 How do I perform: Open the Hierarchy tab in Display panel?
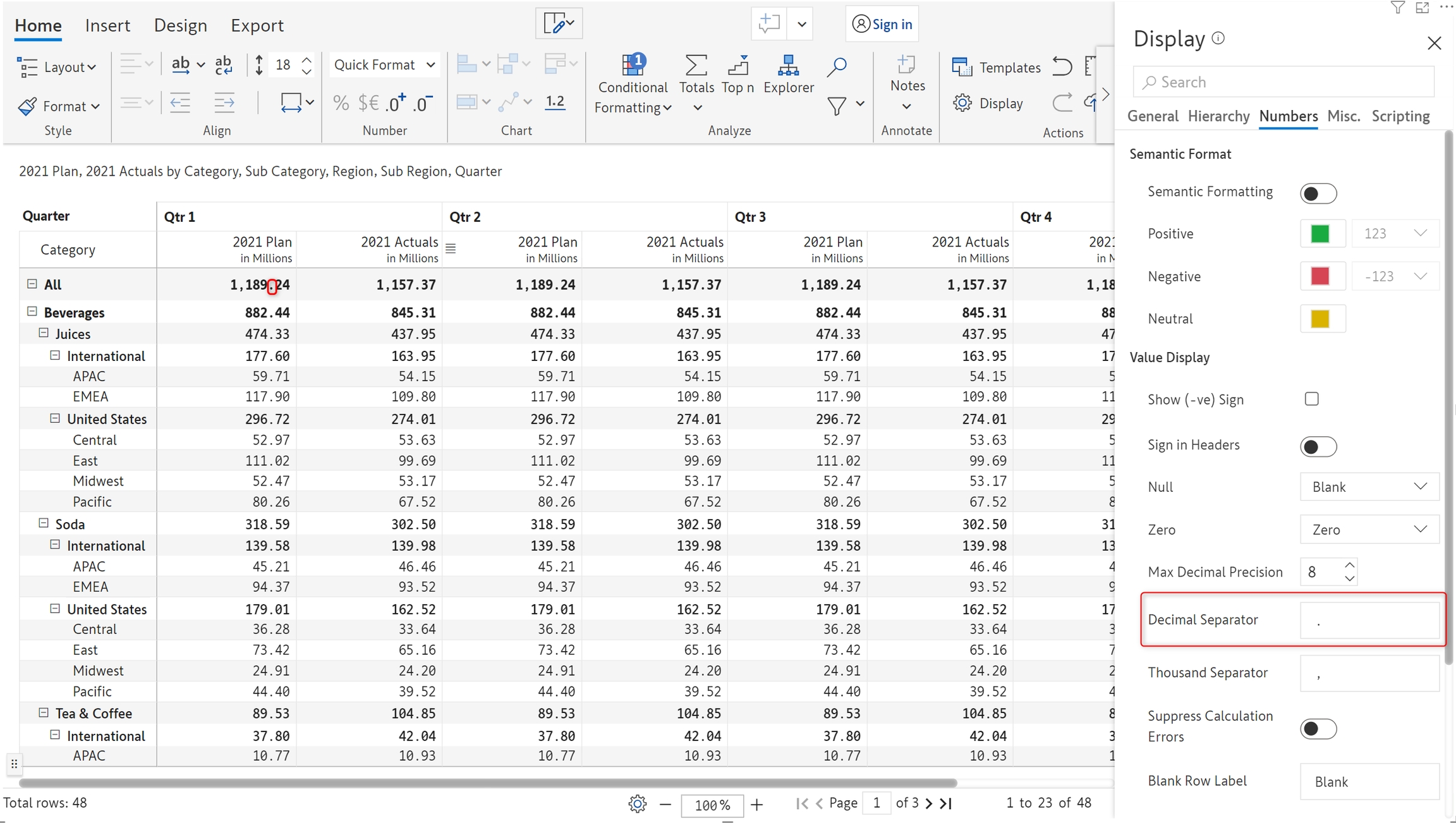tap(1218, 116)
